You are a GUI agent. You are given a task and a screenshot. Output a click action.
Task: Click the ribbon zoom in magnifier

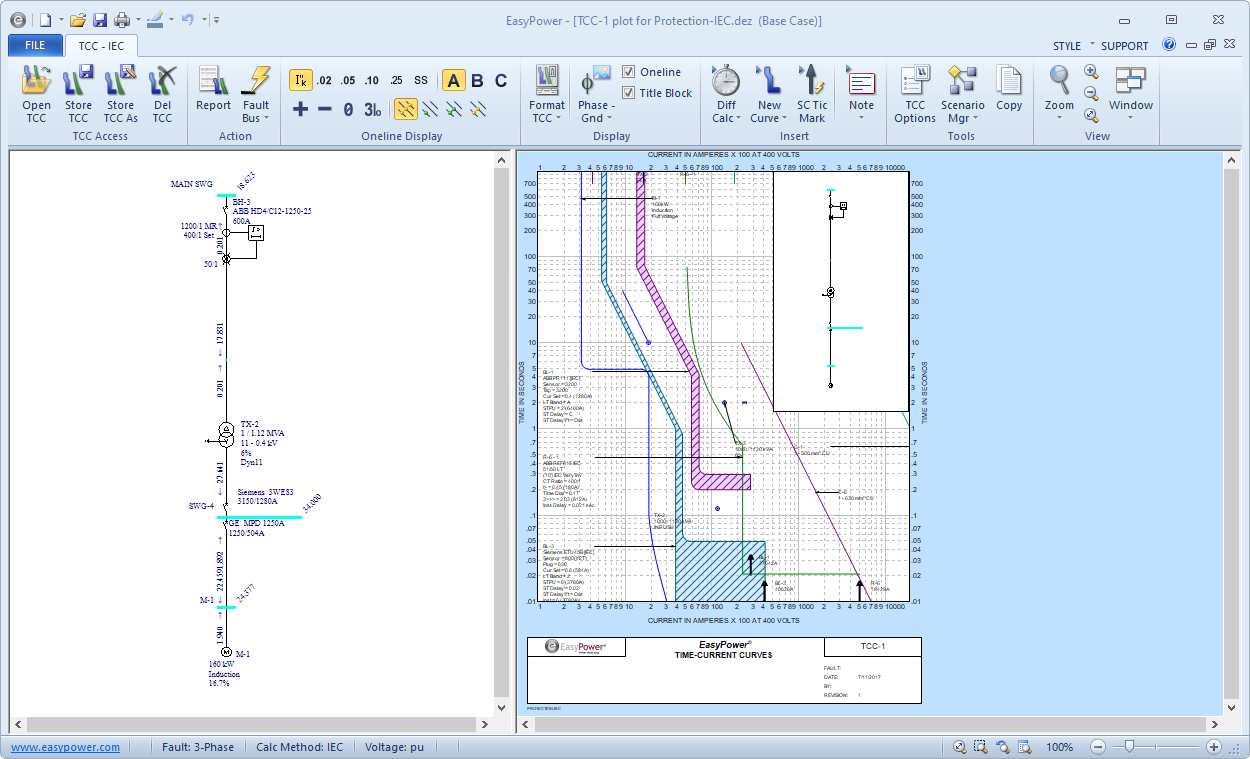[1091, 72]
